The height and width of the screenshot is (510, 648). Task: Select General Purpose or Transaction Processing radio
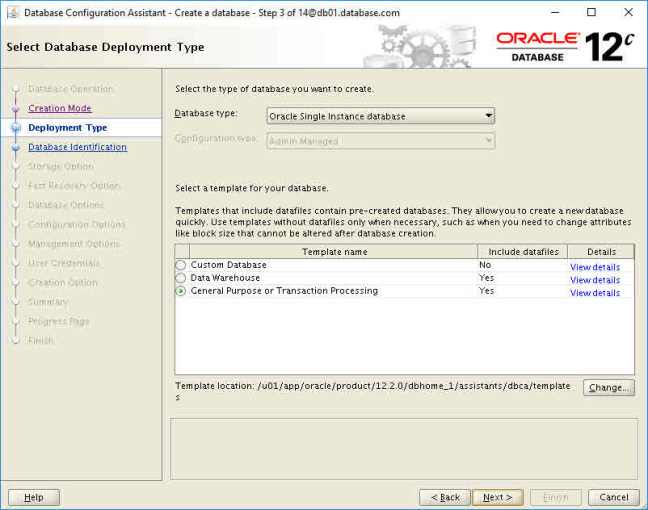coord(181,291)
